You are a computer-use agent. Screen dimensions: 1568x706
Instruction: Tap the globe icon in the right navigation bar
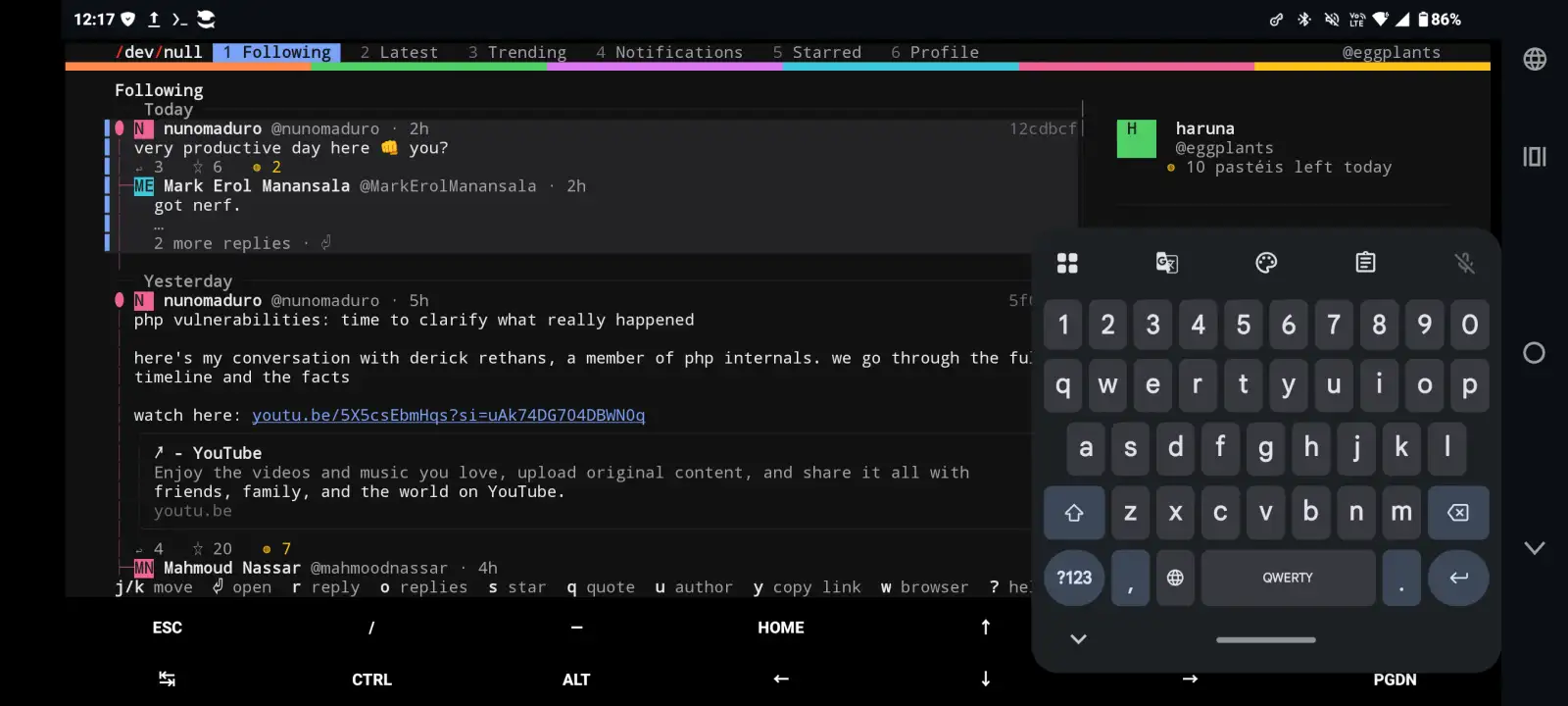1535,59
